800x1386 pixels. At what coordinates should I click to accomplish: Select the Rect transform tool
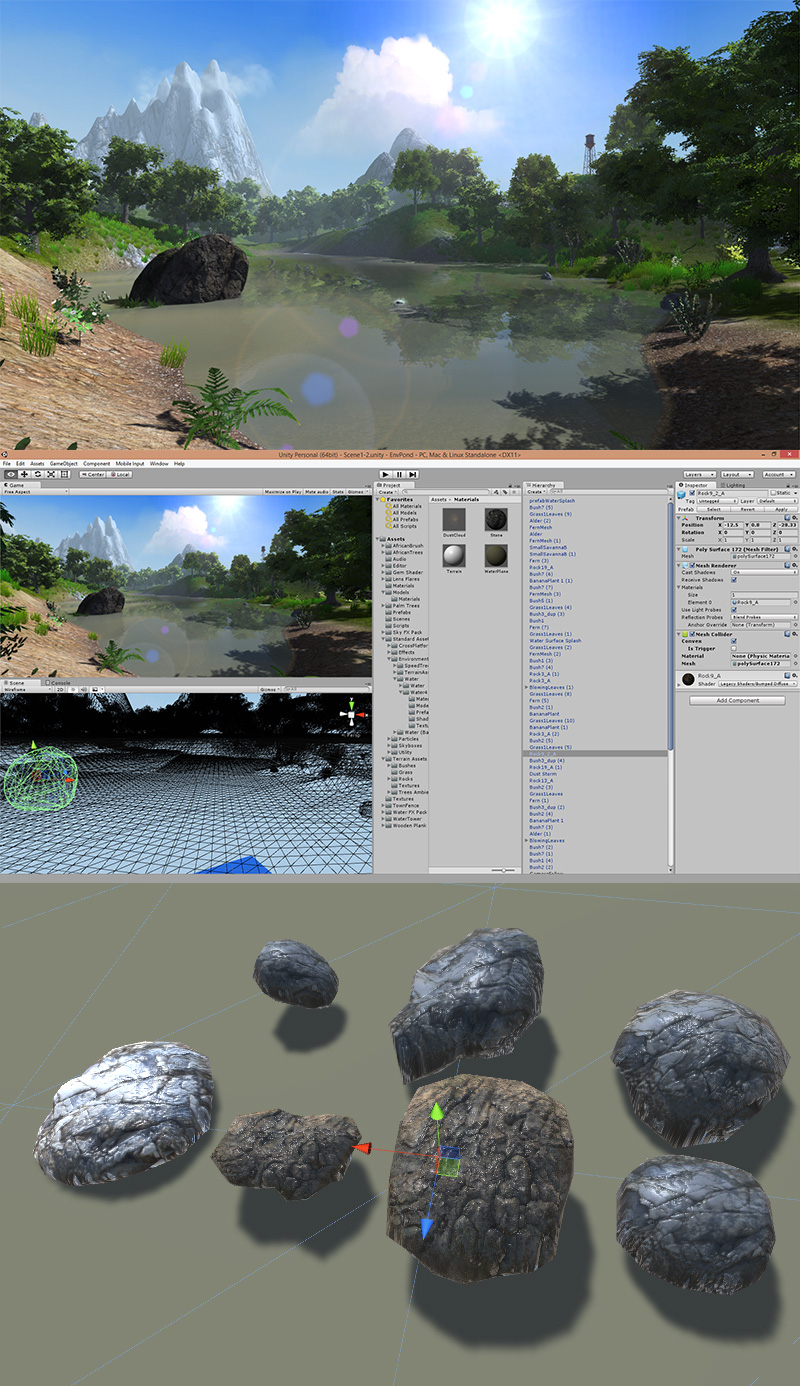pyautogui.click(x=64, y=474)
